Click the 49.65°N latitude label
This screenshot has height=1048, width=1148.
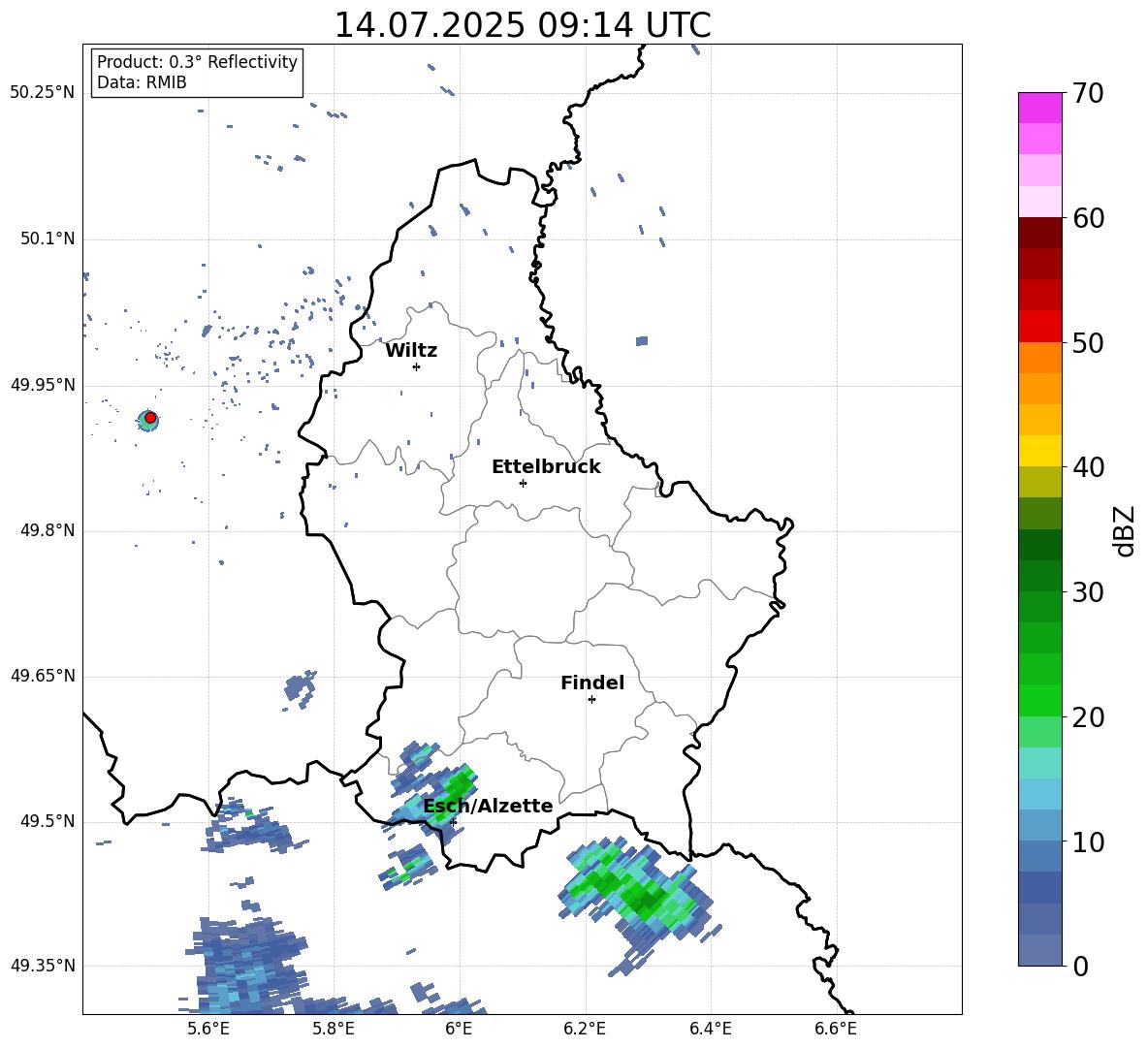tap(43, 676)
